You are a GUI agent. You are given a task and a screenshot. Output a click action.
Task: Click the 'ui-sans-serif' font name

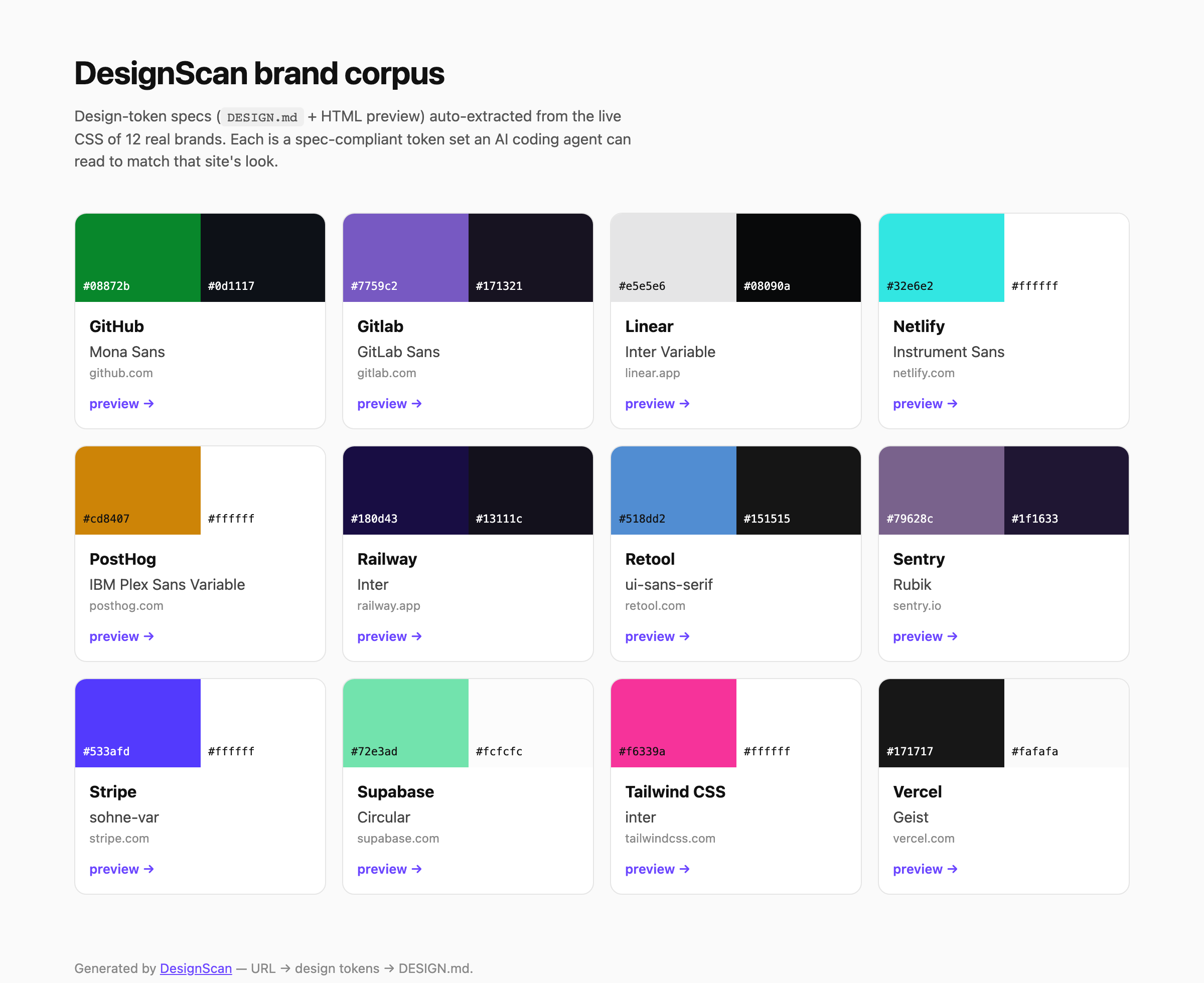click(668, 585)
